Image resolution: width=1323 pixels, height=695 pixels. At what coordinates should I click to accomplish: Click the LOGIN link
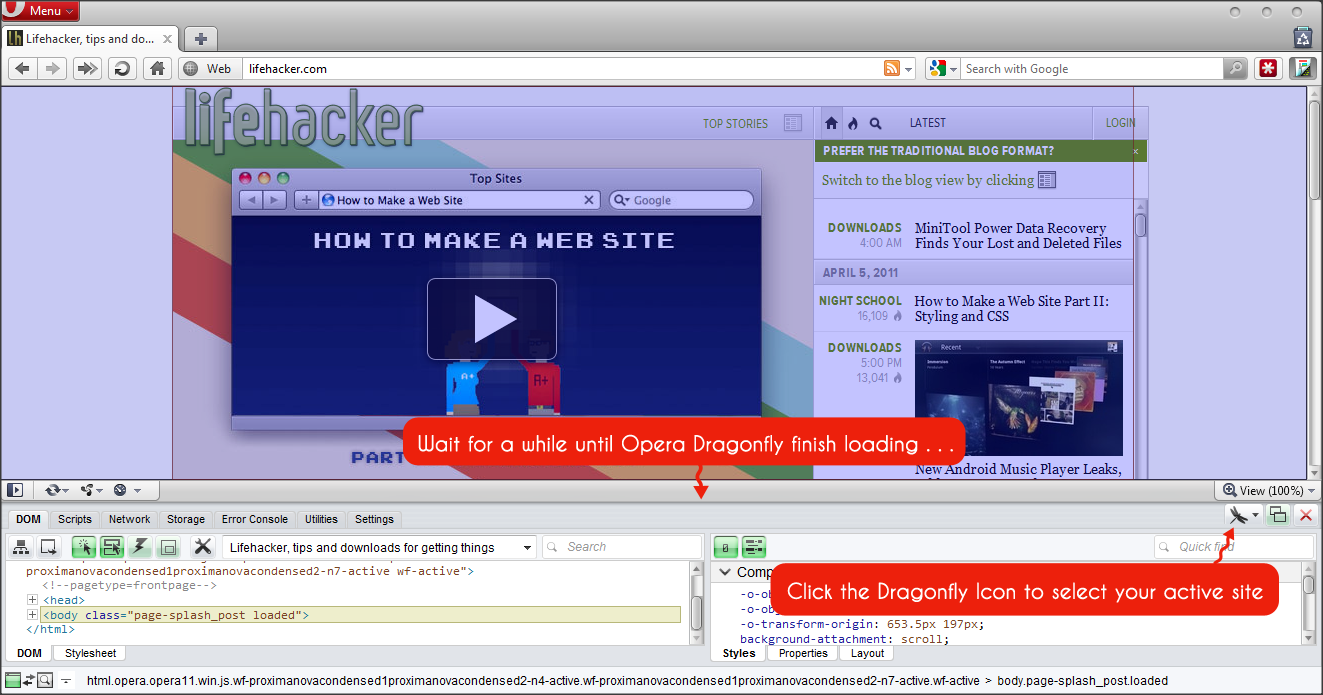click(1120, 123)
